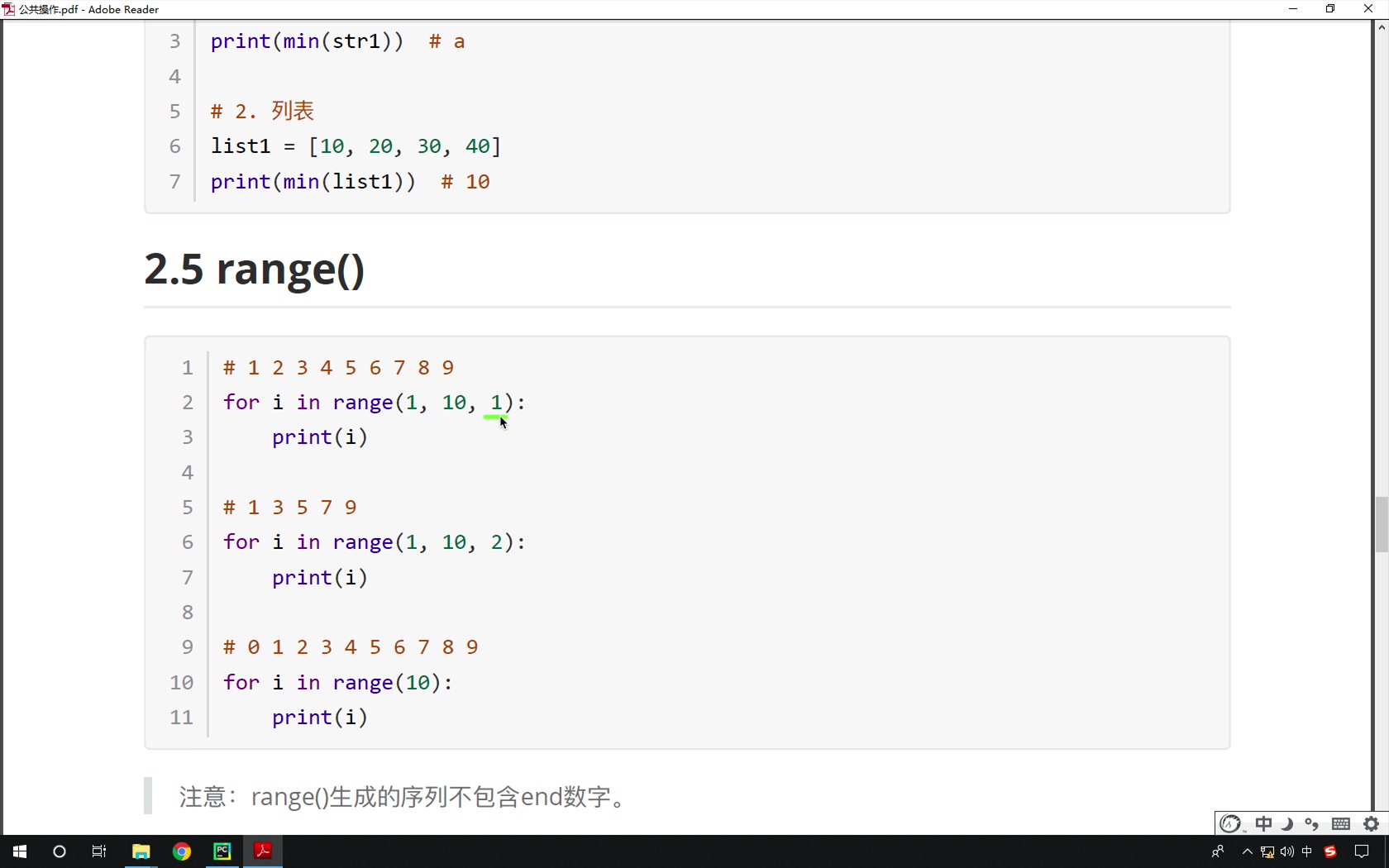
Task: Click the Adobe Reader title bar icon
Action: (8, 9)
